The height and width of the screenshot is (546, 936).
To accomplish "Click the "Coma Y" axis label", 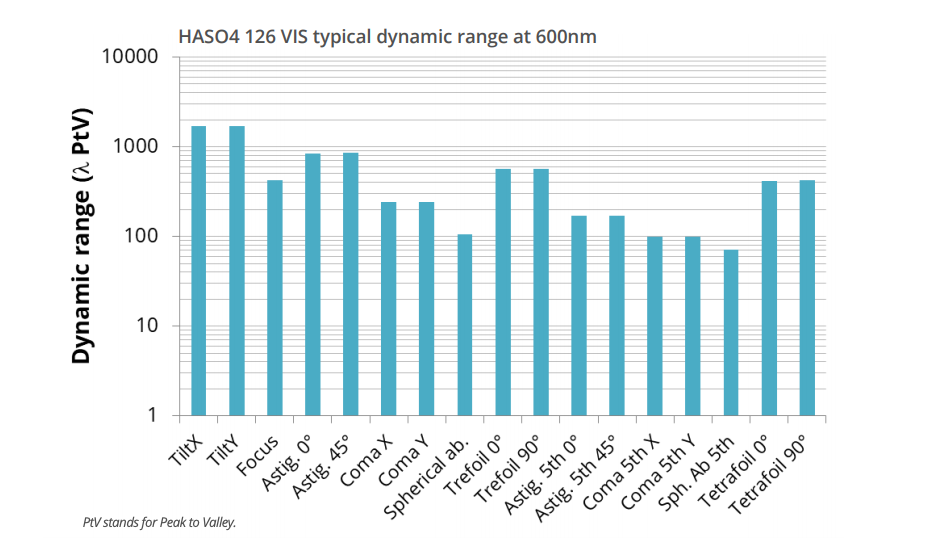I will (x=404, y=460).
